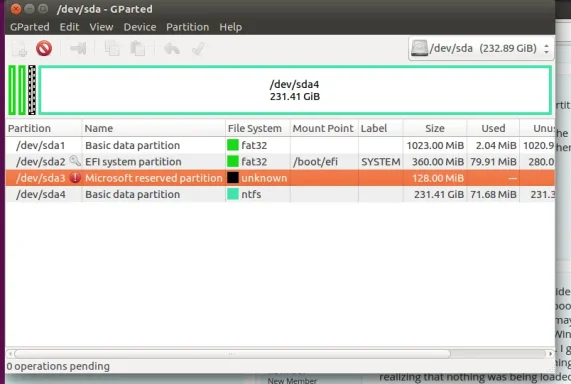Click the red warning icon beside /dev/sda3
The image size is (571, 384).
click(x=75, y=178)
